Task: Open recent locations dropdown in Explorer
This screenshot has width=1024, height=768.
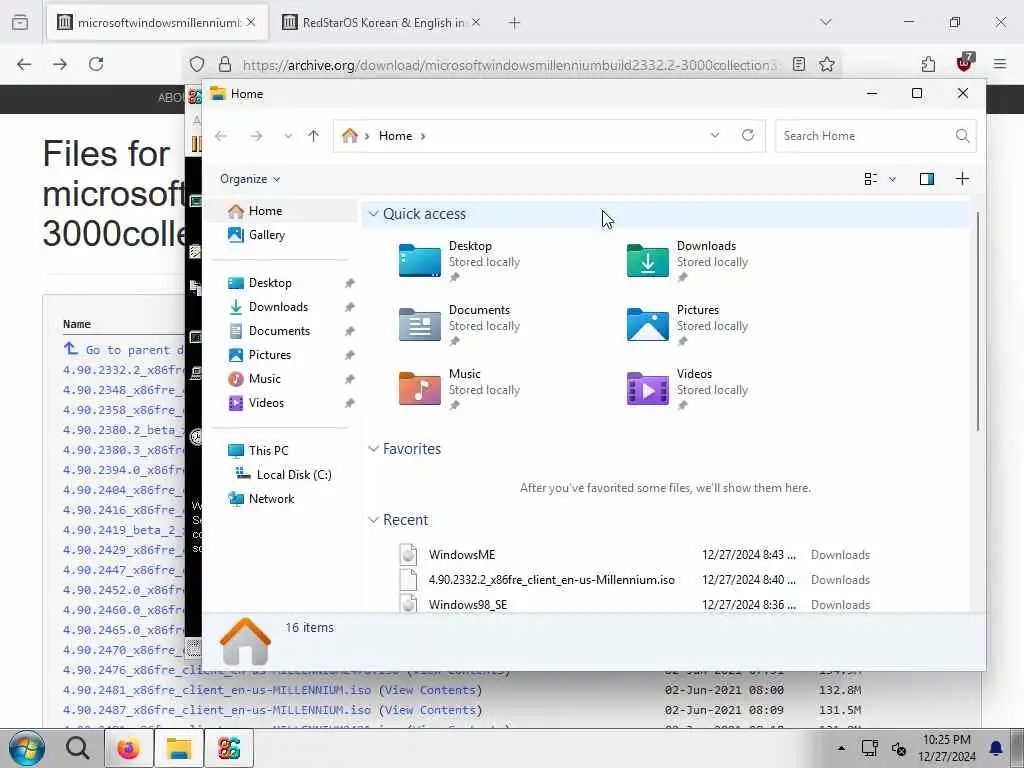Action: tap(288, 136)
